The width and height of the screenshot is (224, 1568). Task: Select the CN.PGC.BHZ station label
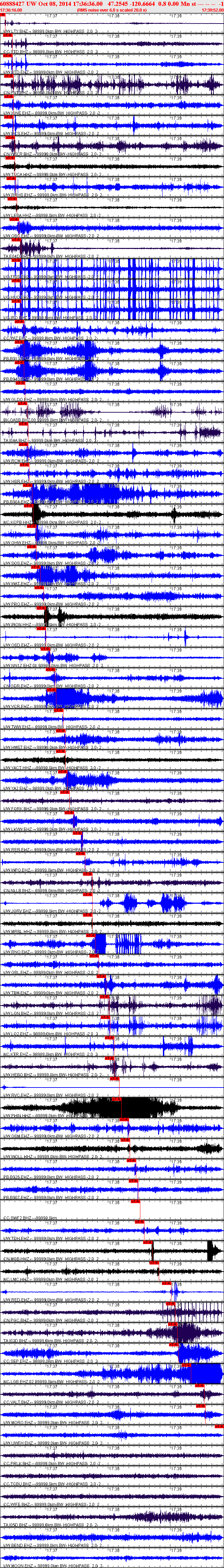[x=51, y=1321]
